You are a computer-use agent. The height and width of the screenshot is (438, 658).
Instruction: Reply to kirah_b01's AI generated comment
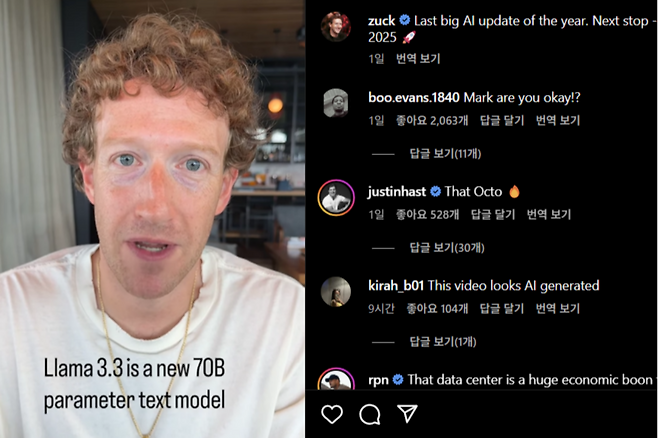coord(502,309)
